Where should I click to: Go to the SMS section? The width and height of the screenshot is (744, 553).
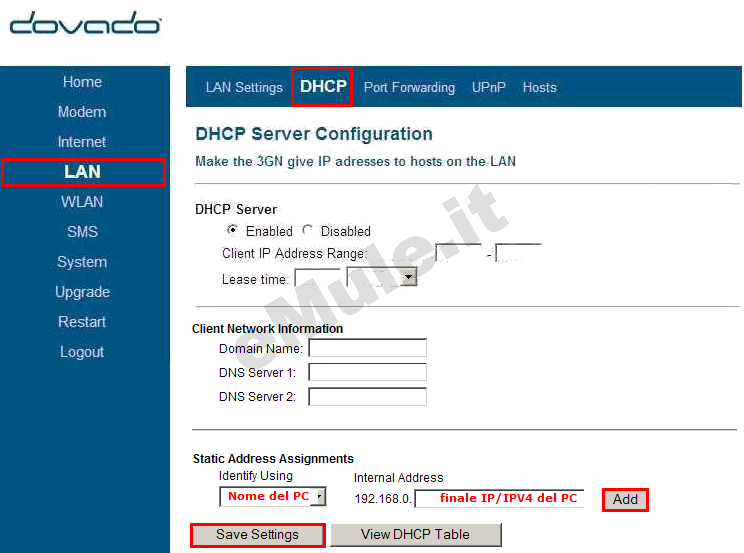tap(82, 232)
